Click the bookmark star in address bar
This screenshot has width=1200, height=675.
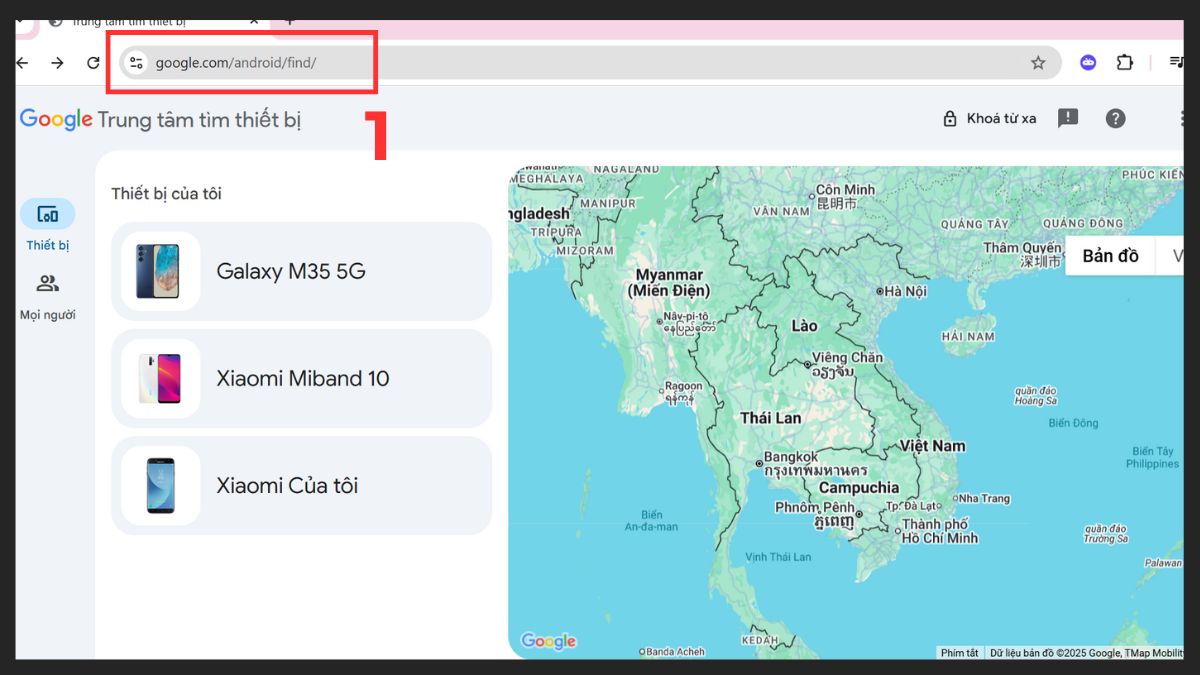[x=1038, y=62]
